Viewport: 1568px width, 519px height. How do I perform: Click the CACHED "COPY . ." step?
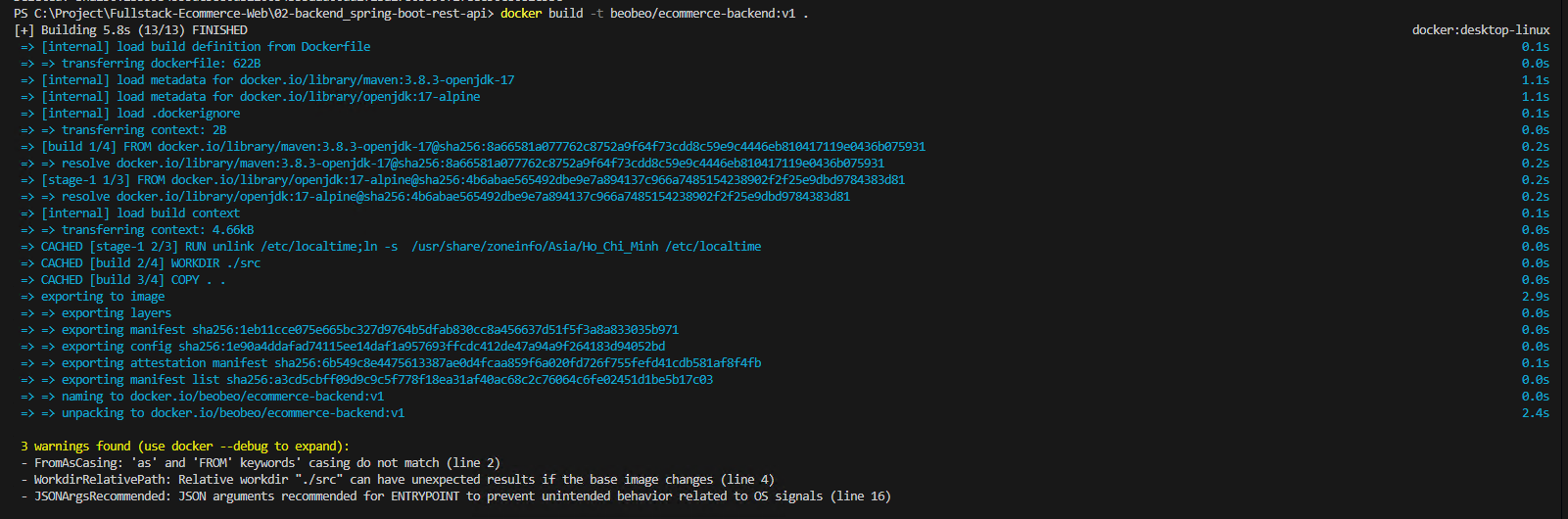133,280
